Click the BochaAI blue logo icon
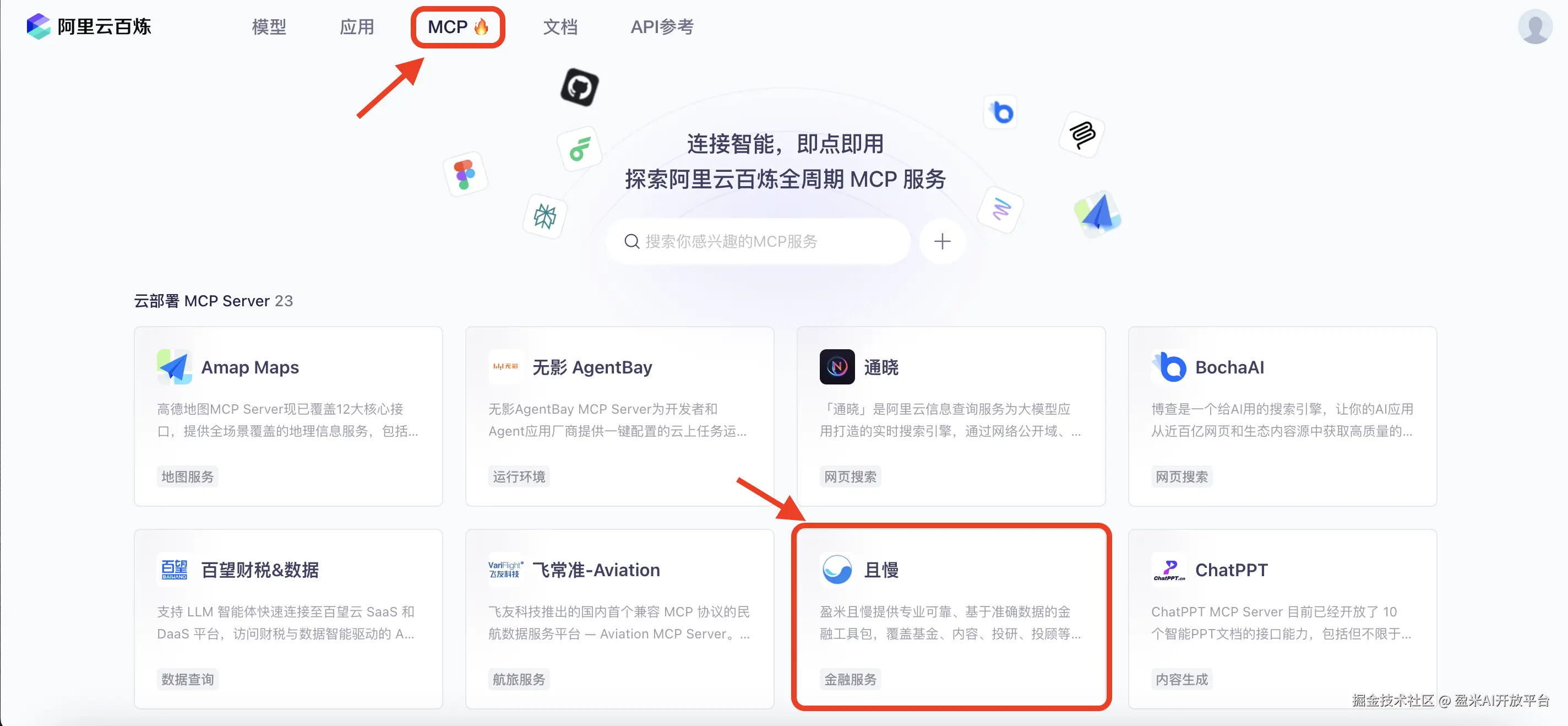 coord(1169,367)
